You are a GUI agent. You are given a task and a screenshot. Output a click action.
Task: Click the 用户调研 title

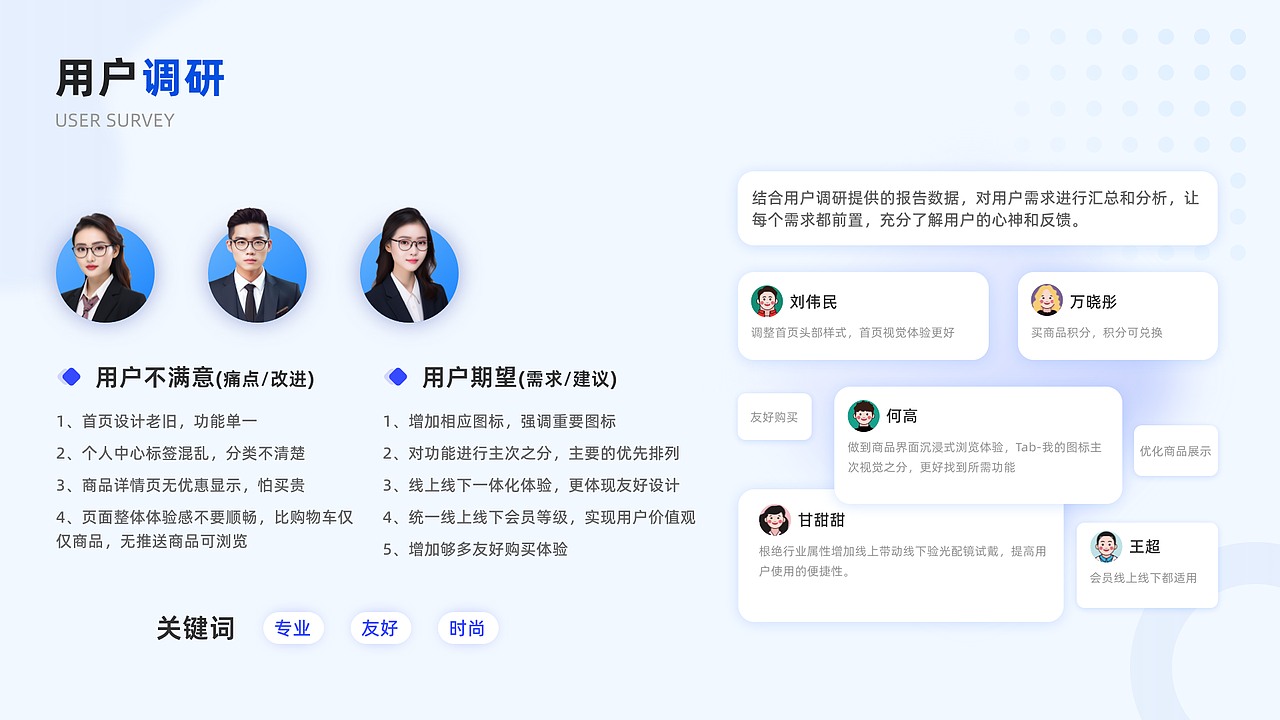pos(140,78)
